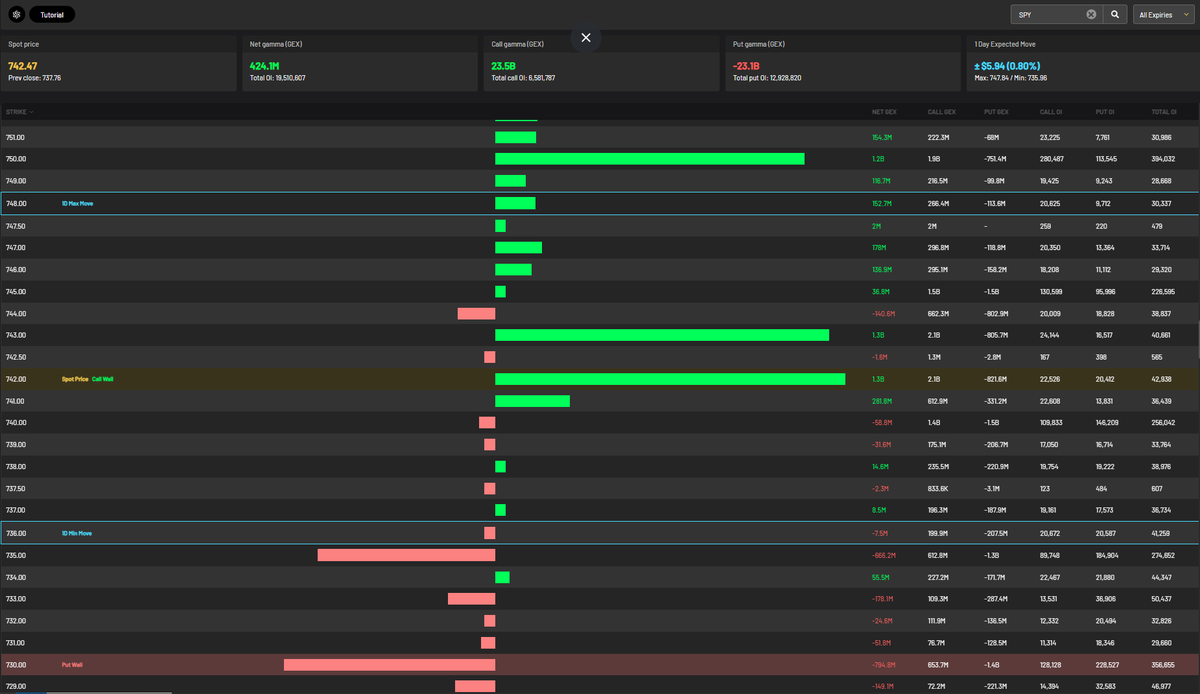Open the Tutorial button

pos(52,15)
